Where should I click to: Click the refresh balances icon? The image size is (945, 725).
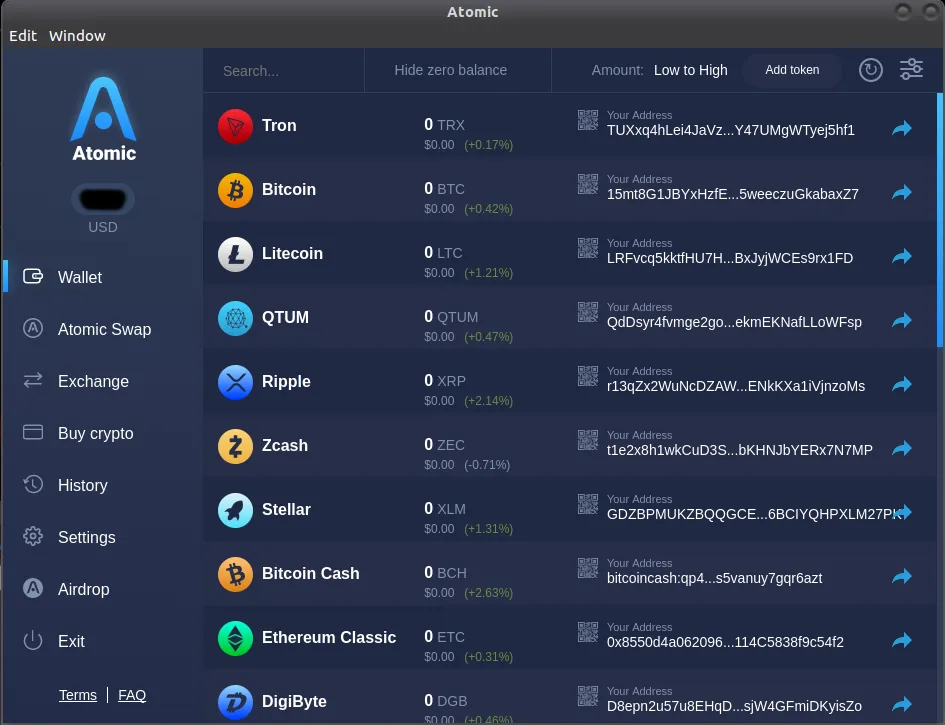click(x=870, y=70)
